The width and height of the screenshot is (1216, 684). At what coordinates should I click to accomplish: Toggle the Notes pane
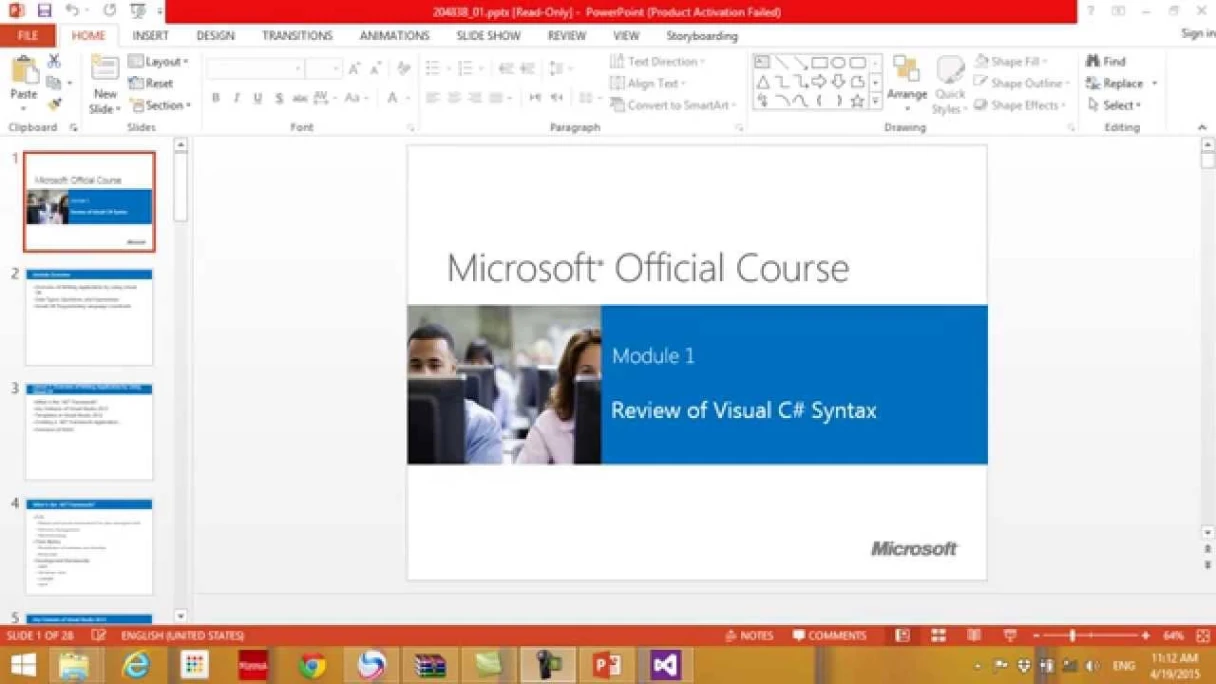click(749, 636)
